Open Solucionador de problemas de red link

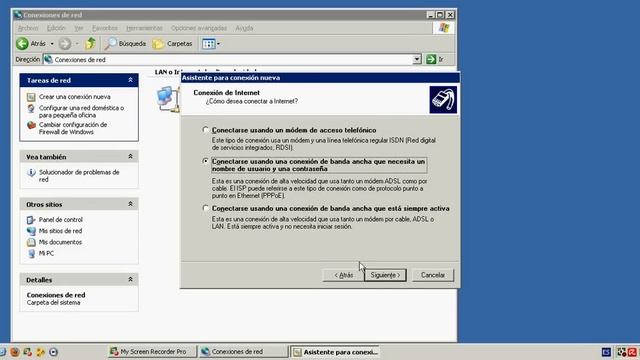point(79,176)
